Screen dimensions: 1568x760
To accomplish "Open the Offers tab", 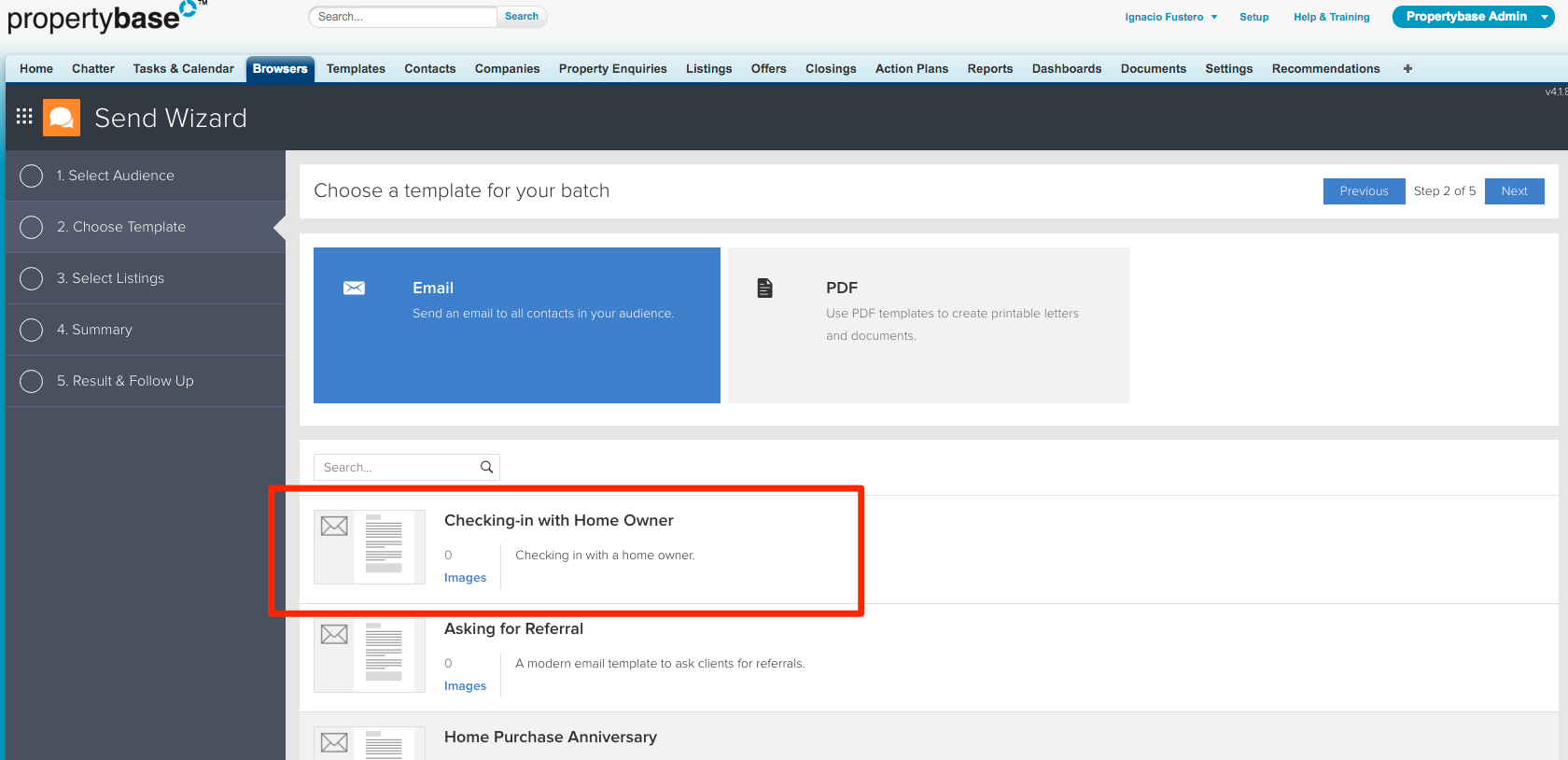I will coord(769,68).
